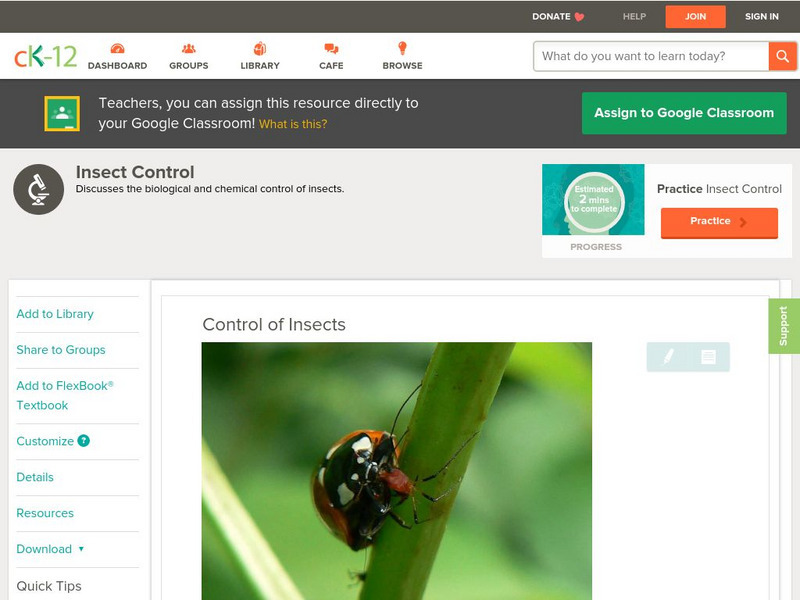Click the DONATE menu item
The image size is (800, 600).
(x=553, y=16)
